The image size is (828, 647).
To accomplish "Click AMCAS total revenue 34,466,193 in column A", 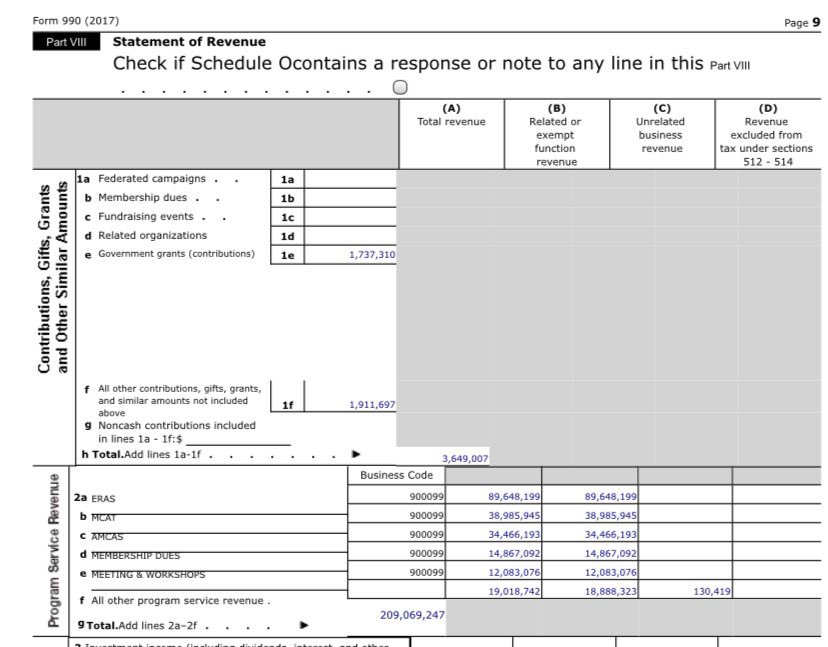I will pos(514,535).
